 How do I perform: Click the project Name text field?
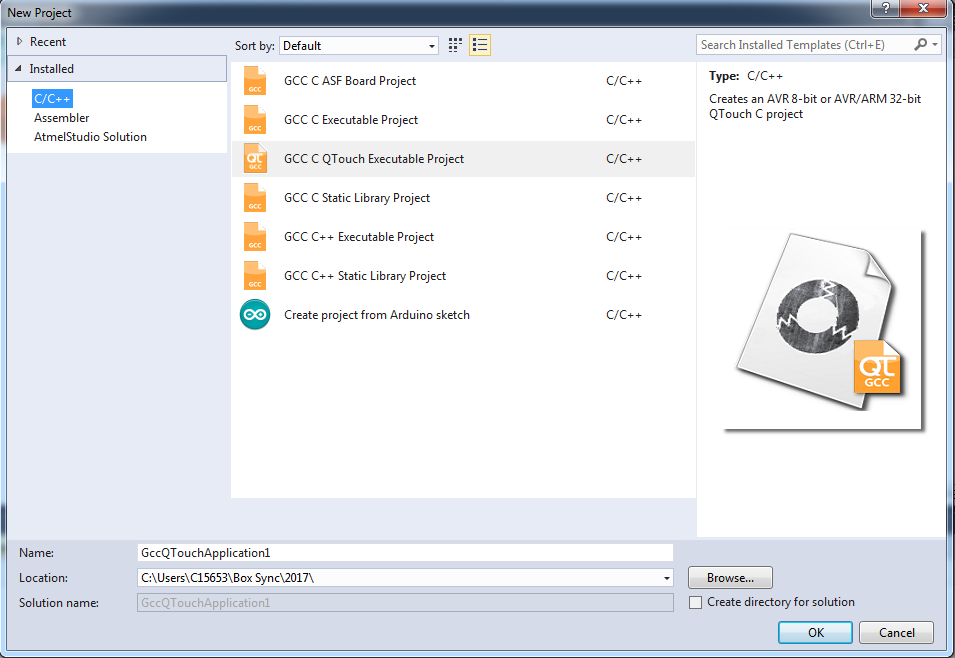(x=405, y=552)
